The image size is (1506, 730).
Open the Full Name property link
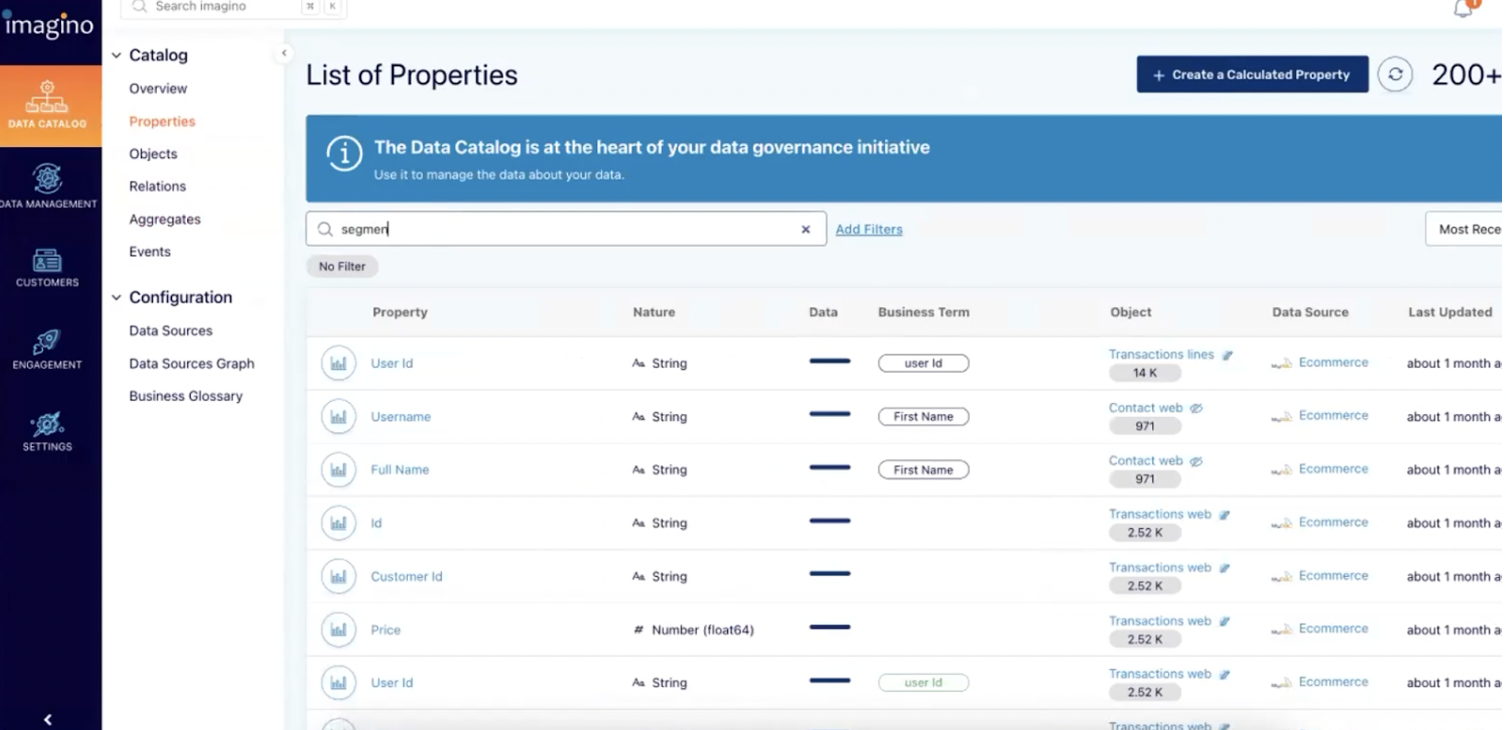(x=400, y=470)
